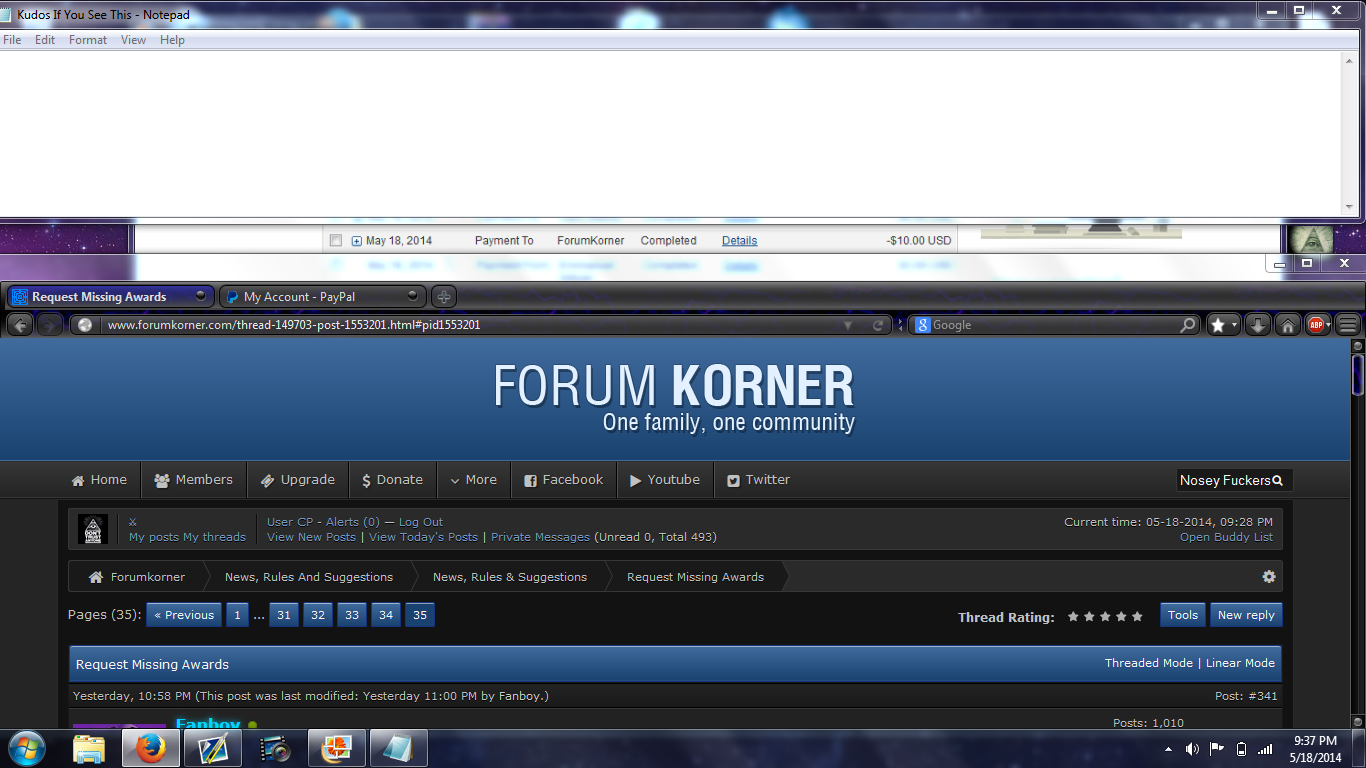Bookmark this page with the star icon

click(x=1218, y=325)
